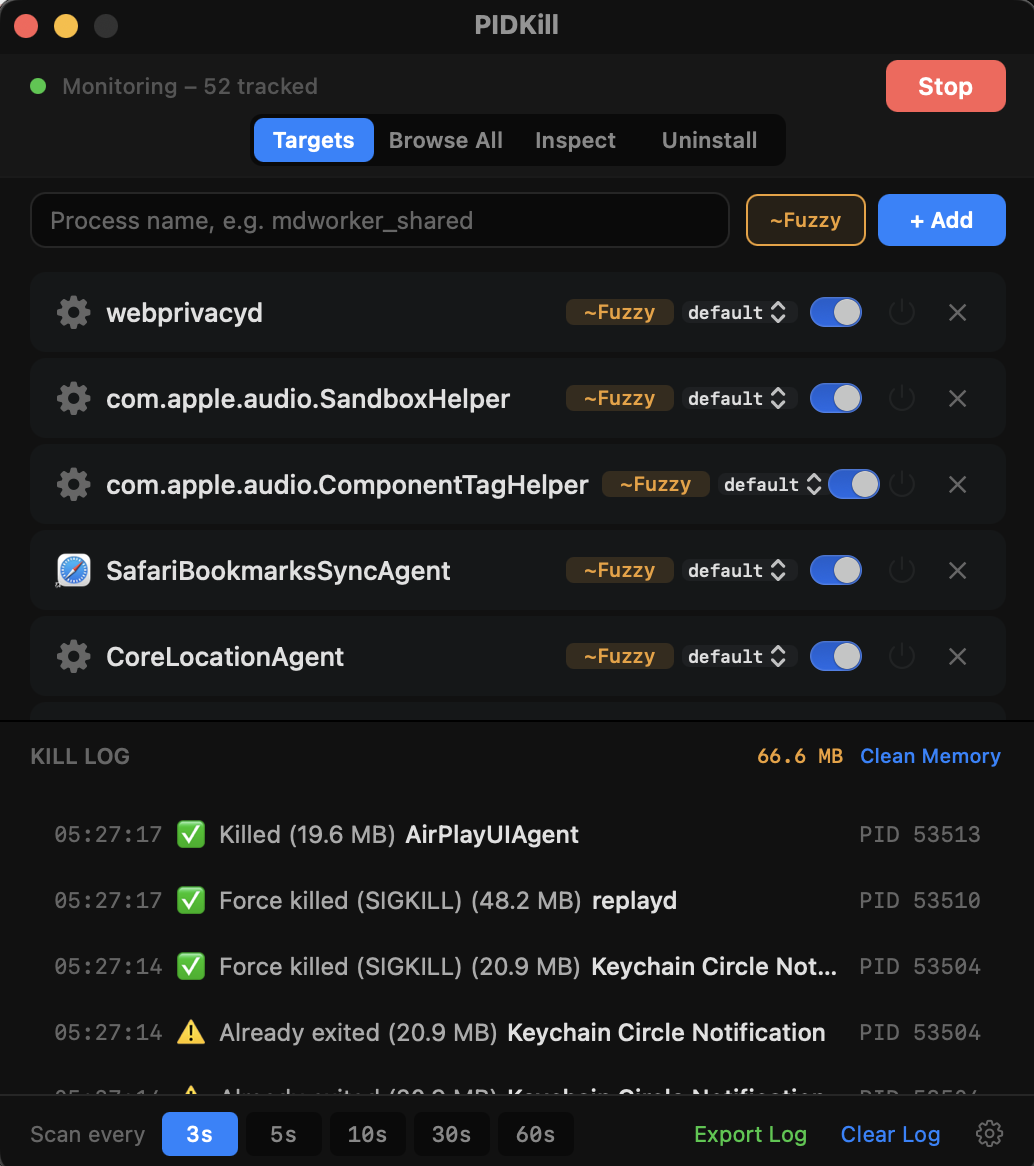Screen dimensions: 1034x1166
Task: Click the KILL LOG heading
Action: pyautogui.click(x=80, y=756)
